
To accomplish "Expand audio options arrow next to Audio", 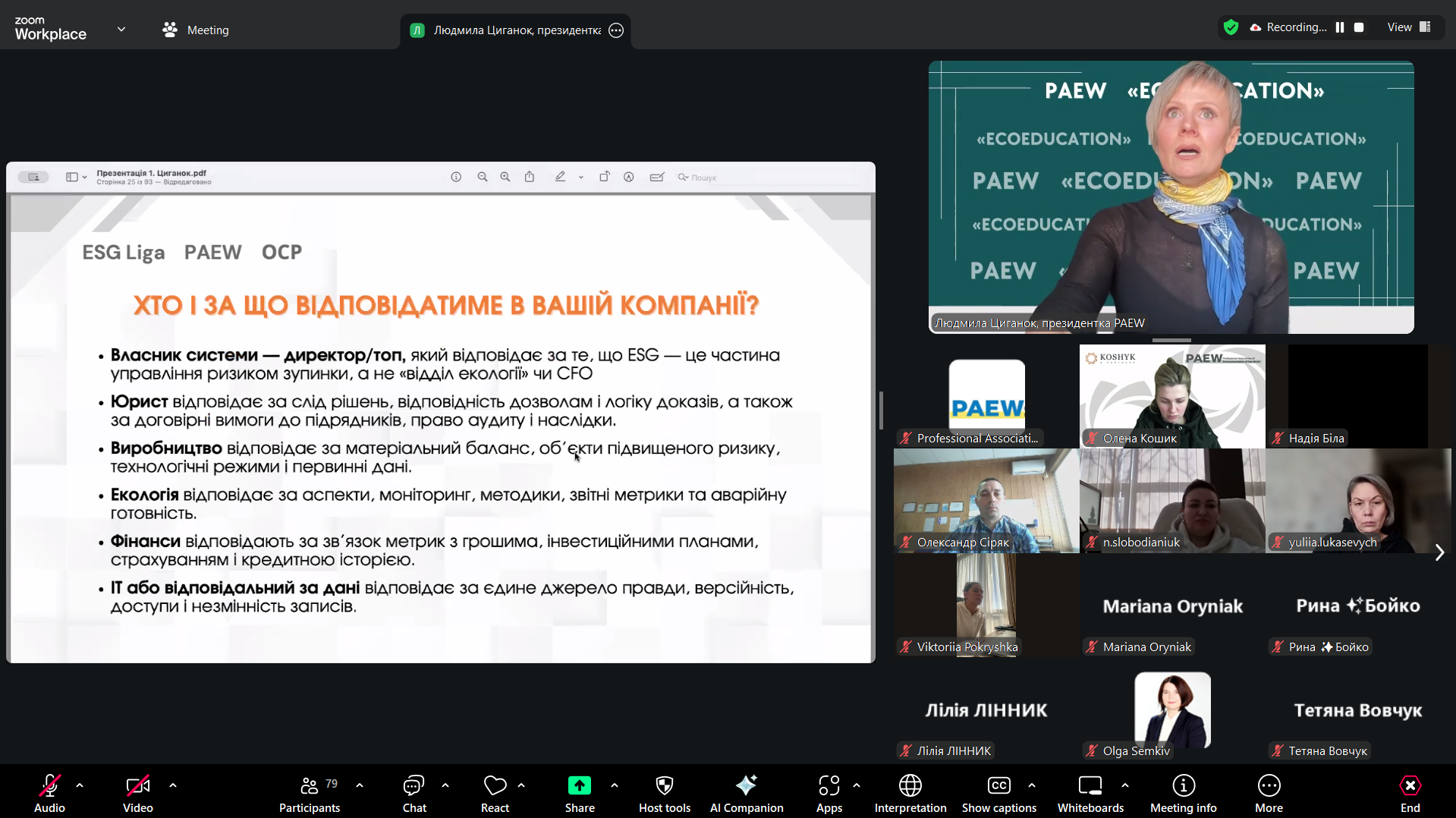I will (80, 785).
